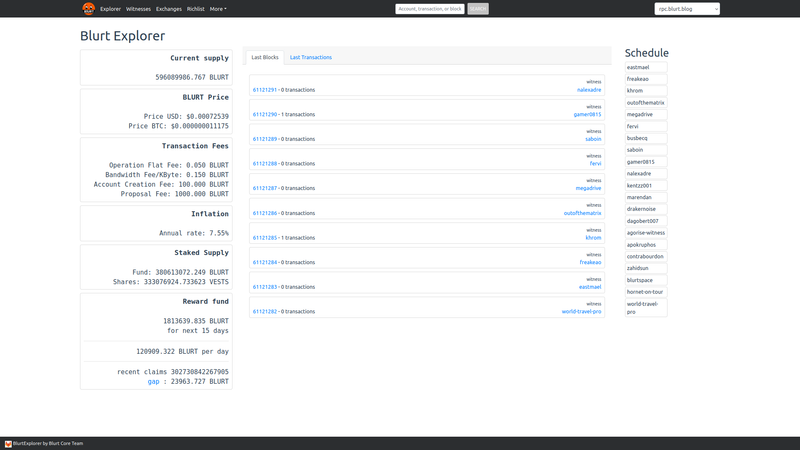This screenshot has width=800, height=450.
Task: Click the gap link in Reward fund
Action: coord(153,382)
